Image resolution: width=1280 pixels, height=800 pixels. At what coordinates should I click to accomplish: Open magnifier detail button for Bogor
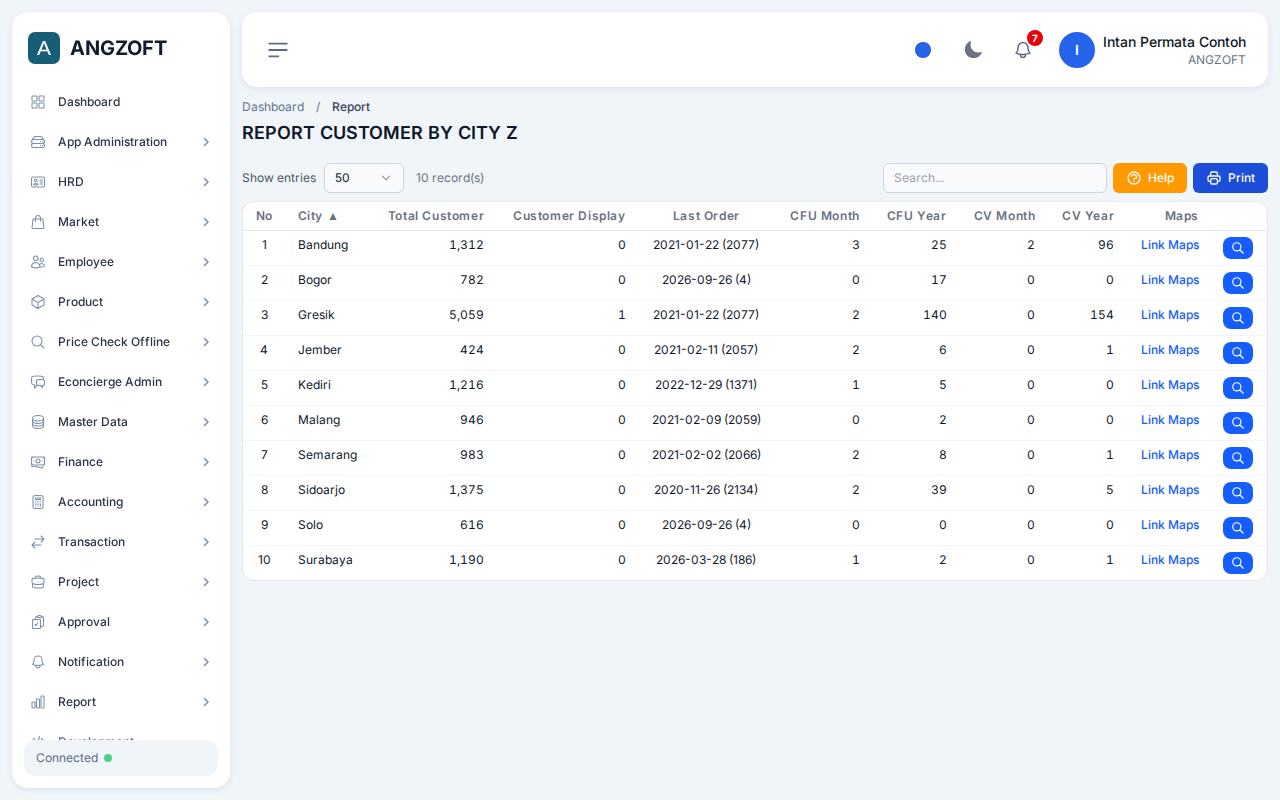tap(1238, 283)
